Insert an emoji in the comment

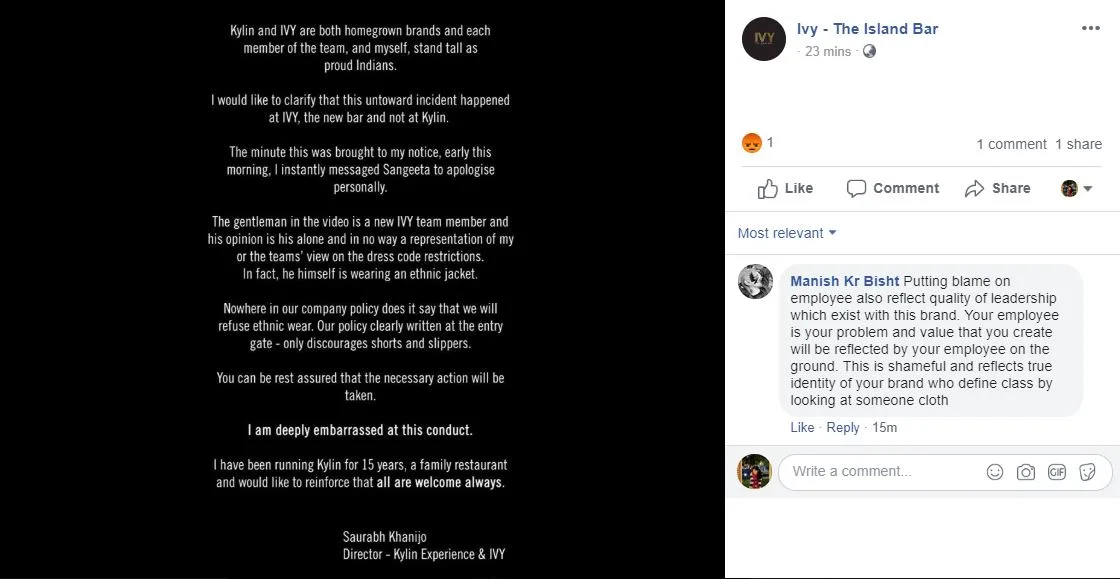coord(994,472)
